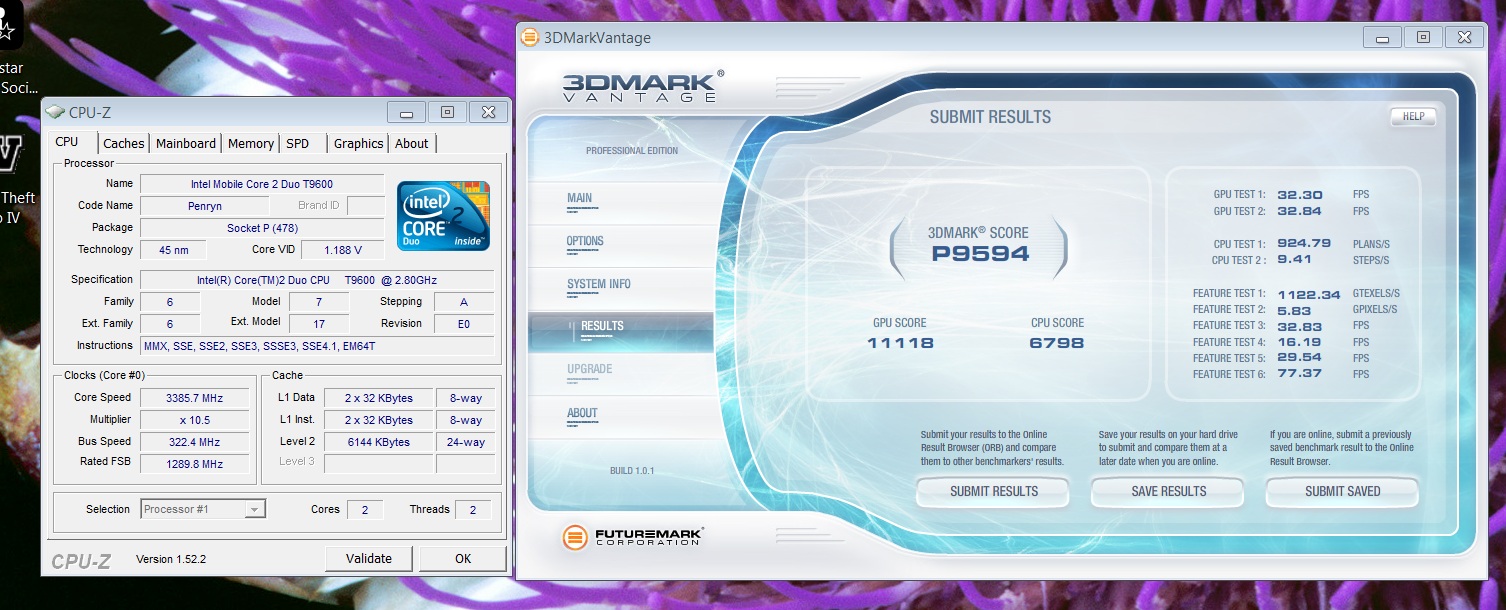Close the 3DMarkVantage window
The image size is (1506, 610).
pos(1465,38)
